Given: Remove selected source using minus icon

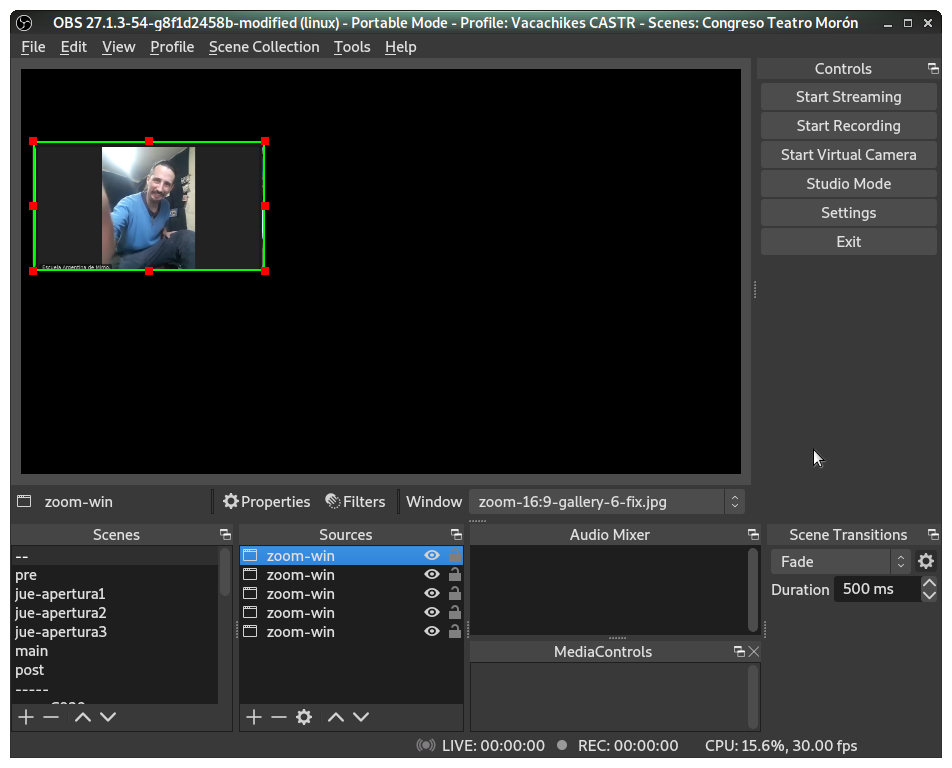Looking at the screenshot, I should click(x=279, y=716).
